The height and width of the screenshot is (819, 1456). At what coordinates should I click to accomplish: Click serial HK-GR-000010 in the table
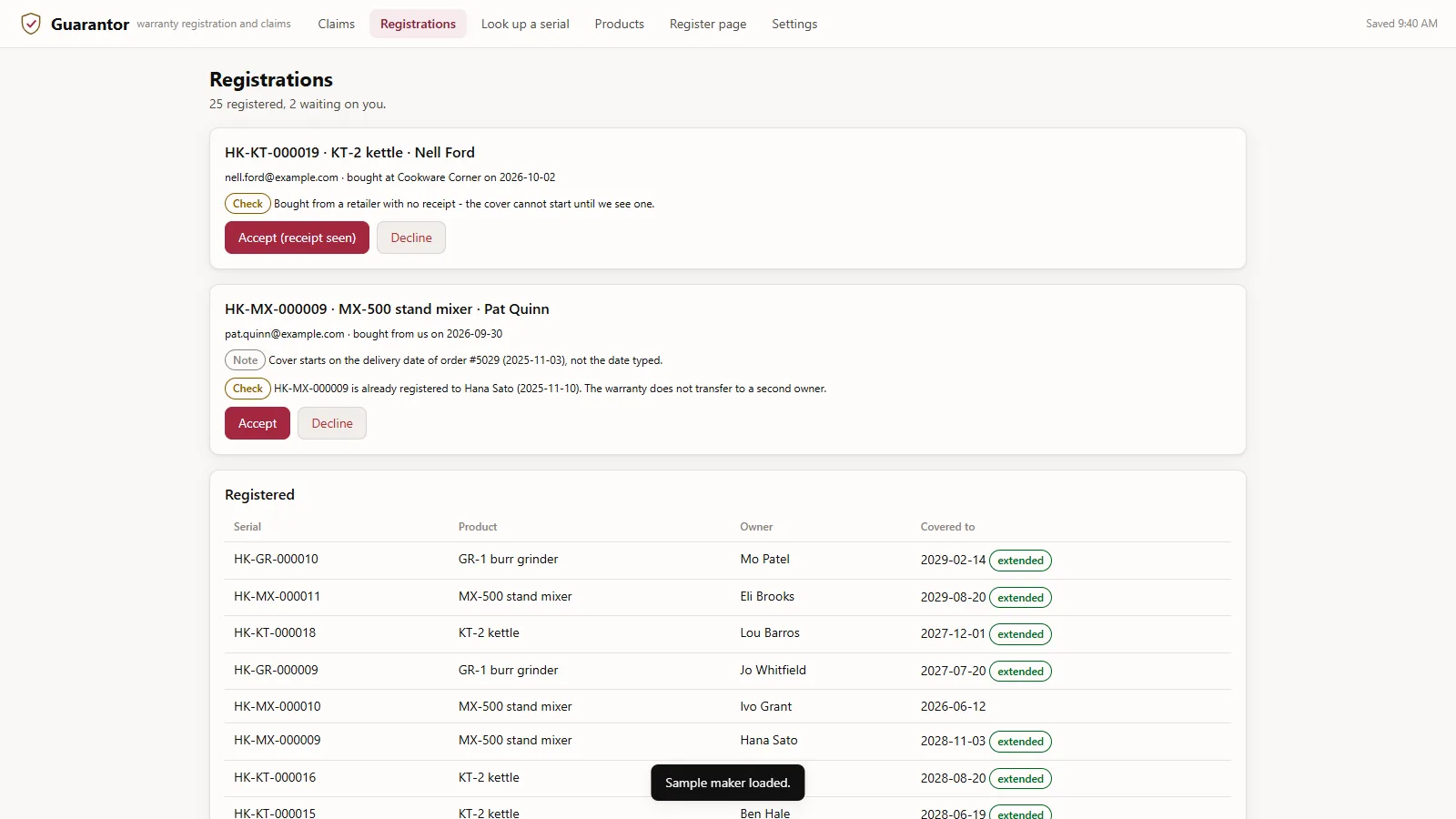coord(276,559)
